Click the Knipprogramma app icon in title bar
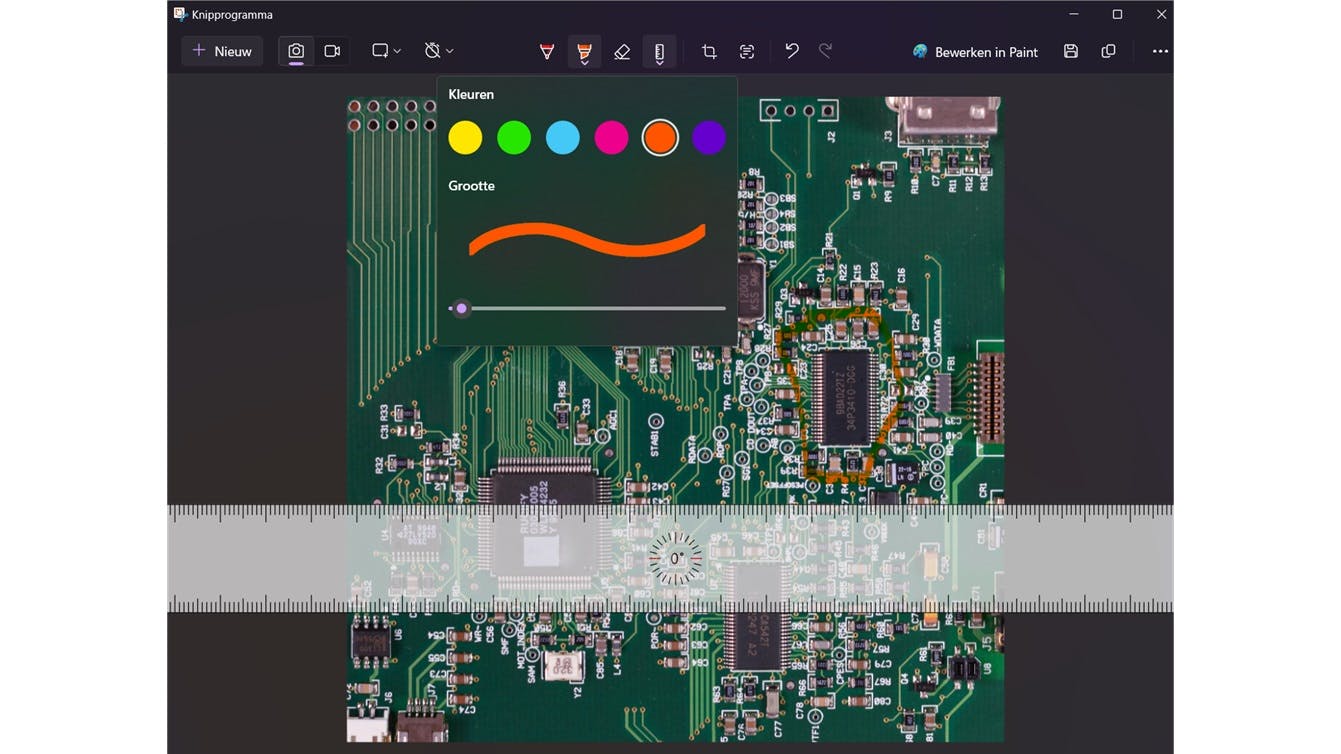Screen dimensions: 1341x754 click(180, 14)
